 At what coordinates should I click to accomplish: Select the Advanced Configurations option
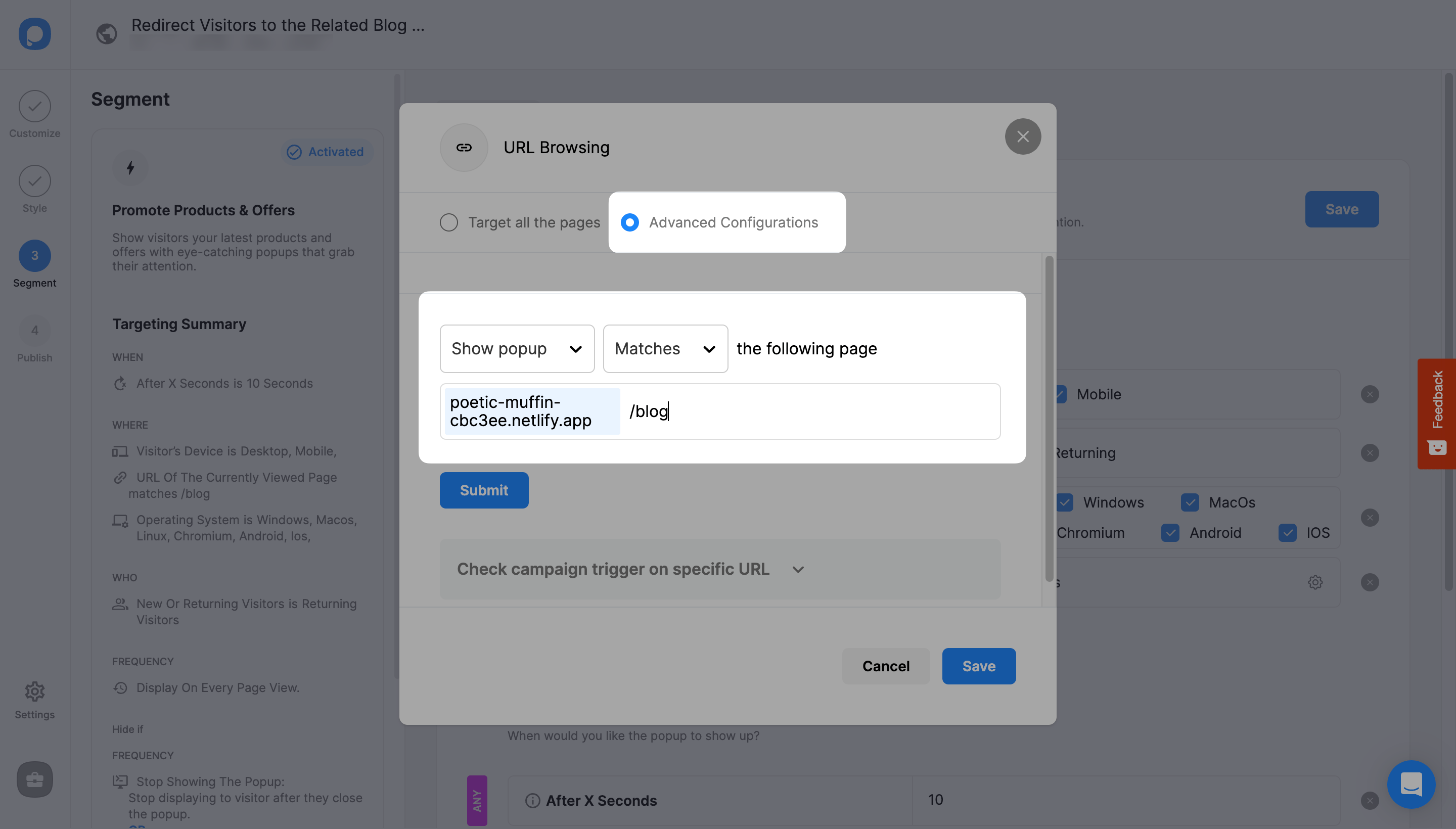(x=630, y=222)
